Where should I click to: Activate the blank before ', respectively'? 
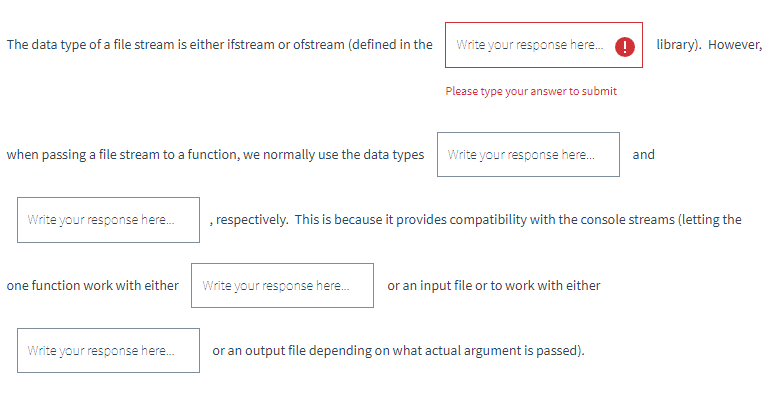coord(109,220)
